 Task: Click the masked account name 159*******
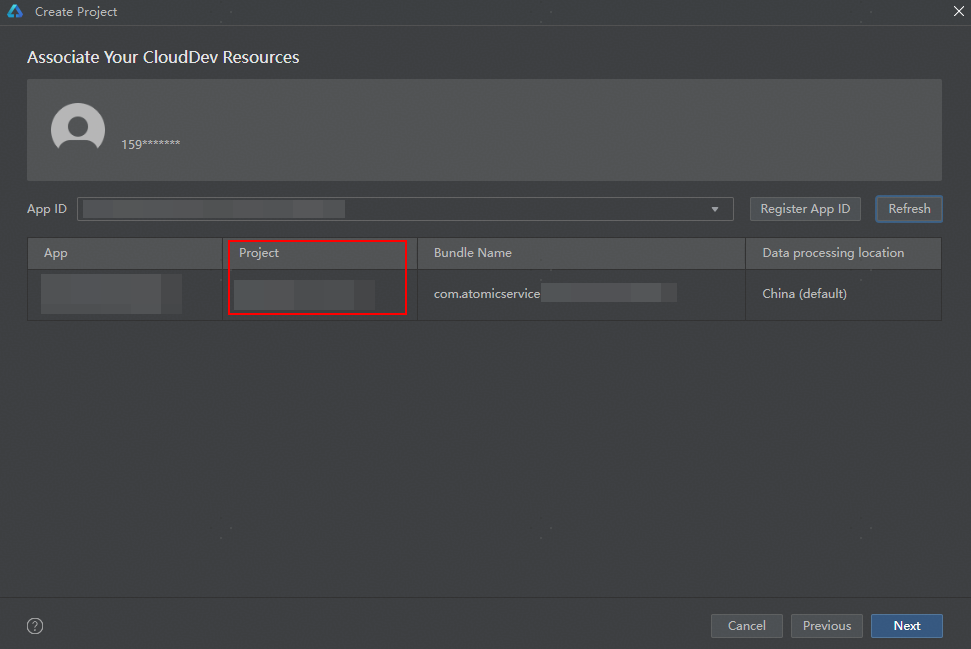pos(151,144)
